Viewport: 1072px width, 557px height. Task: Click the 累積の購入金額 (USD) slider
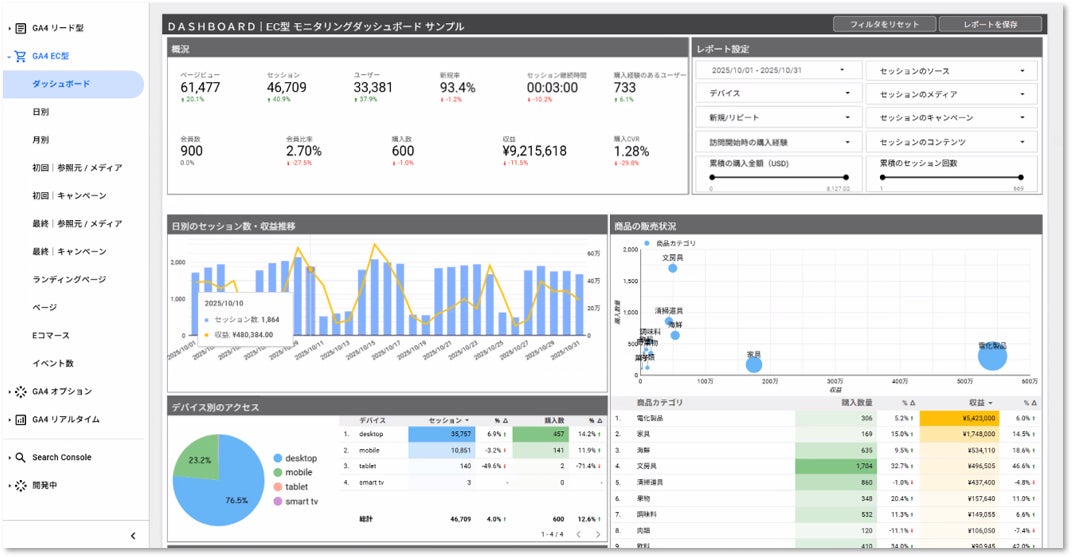pos(779,177)
